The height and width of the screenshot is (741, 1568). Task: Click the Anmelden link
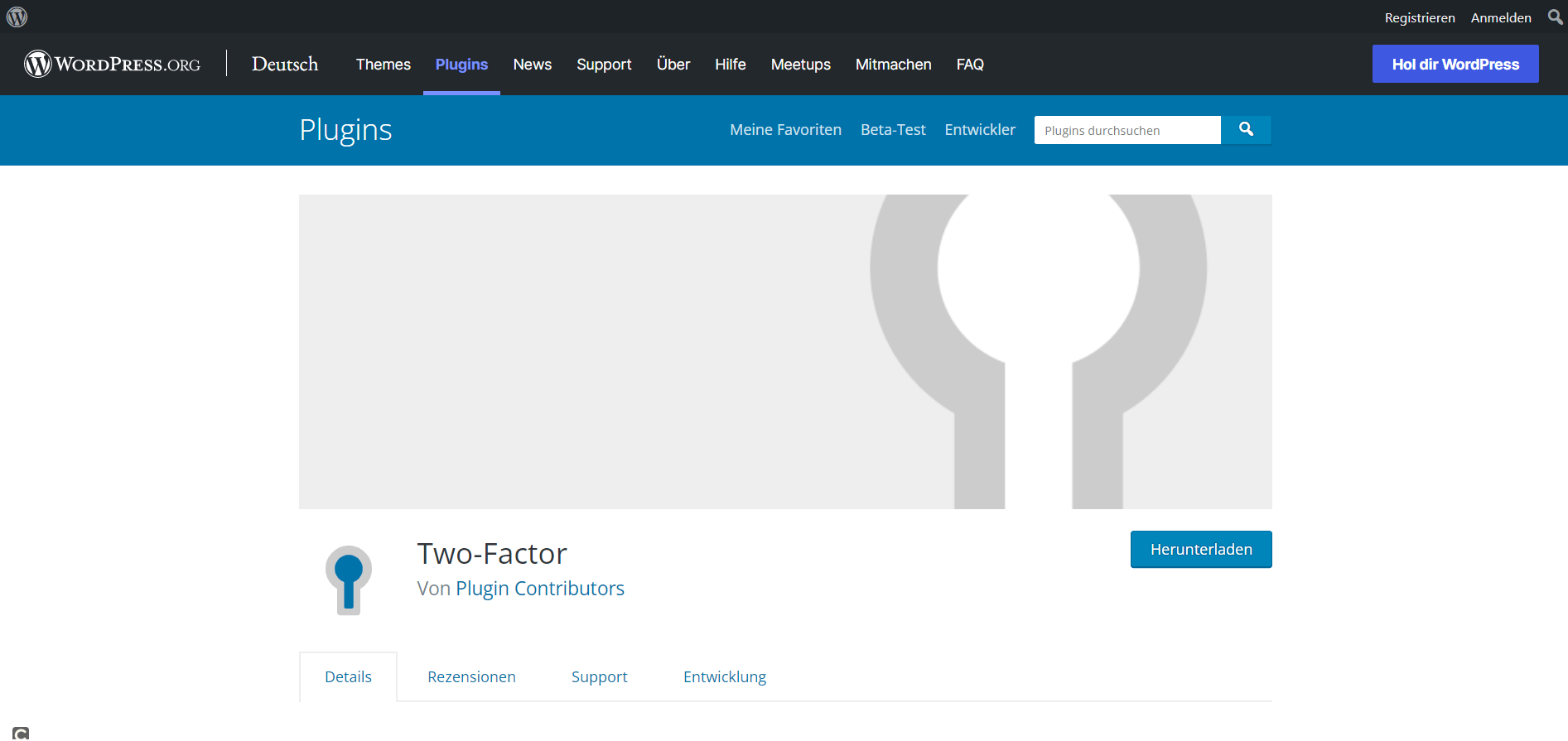1501,17
